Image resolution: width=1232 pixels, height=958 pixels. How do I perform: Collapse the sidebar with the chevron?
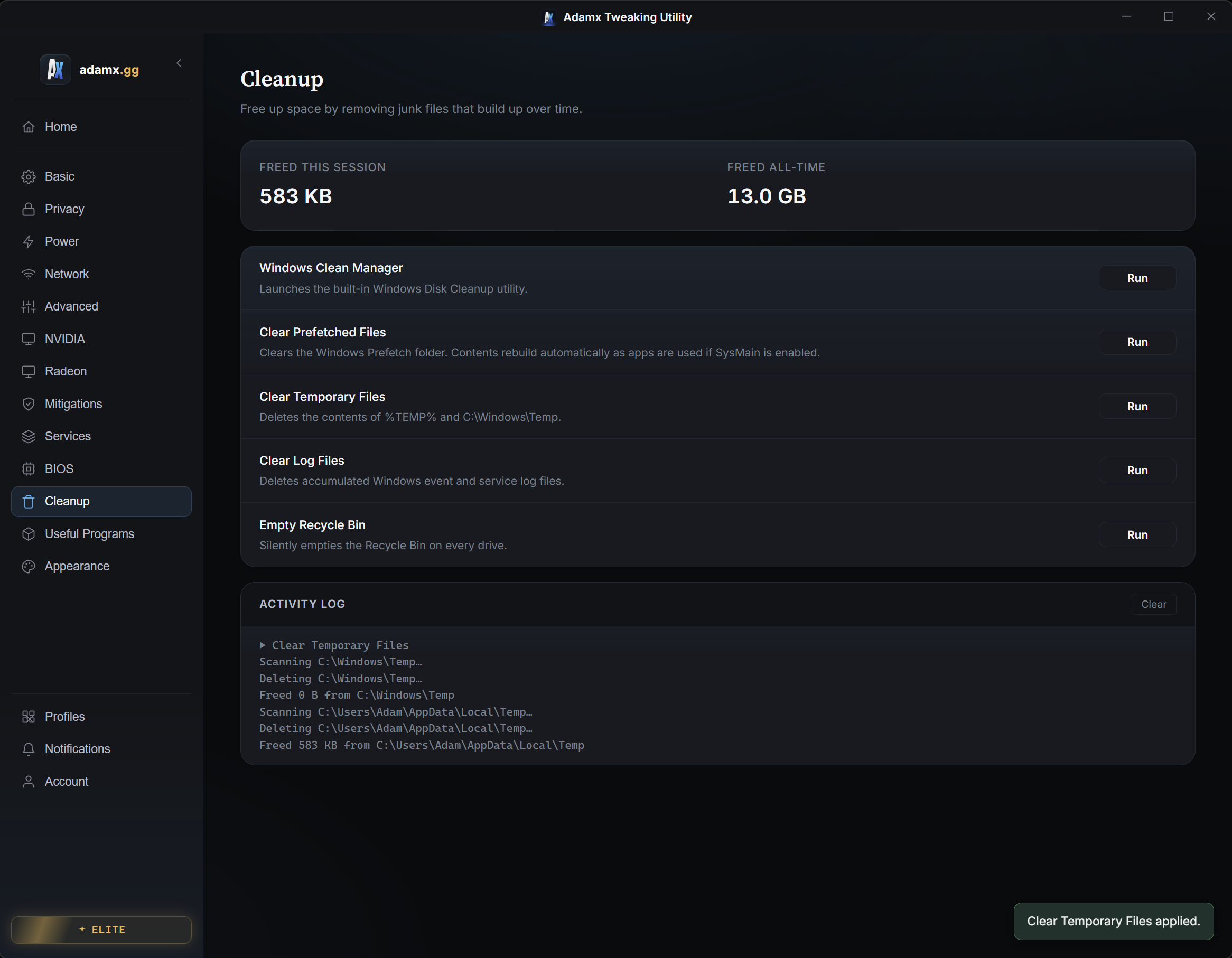[x=179, y=63]
